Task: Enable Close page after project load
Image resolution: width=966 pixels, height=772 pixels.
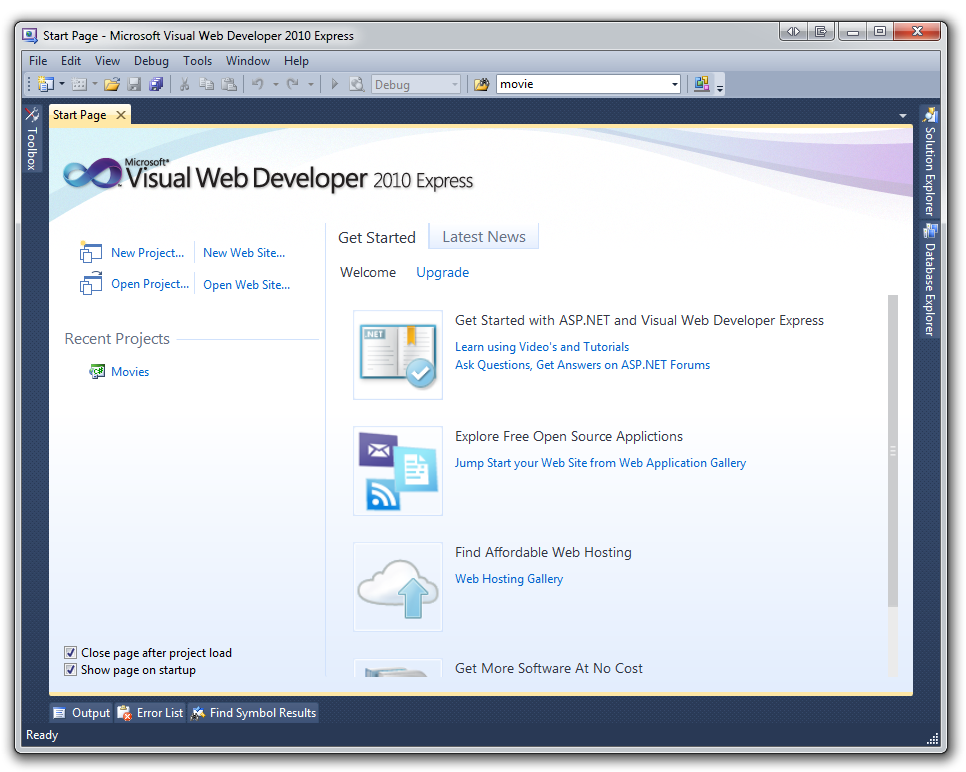Action: click(x=70, y=652)
